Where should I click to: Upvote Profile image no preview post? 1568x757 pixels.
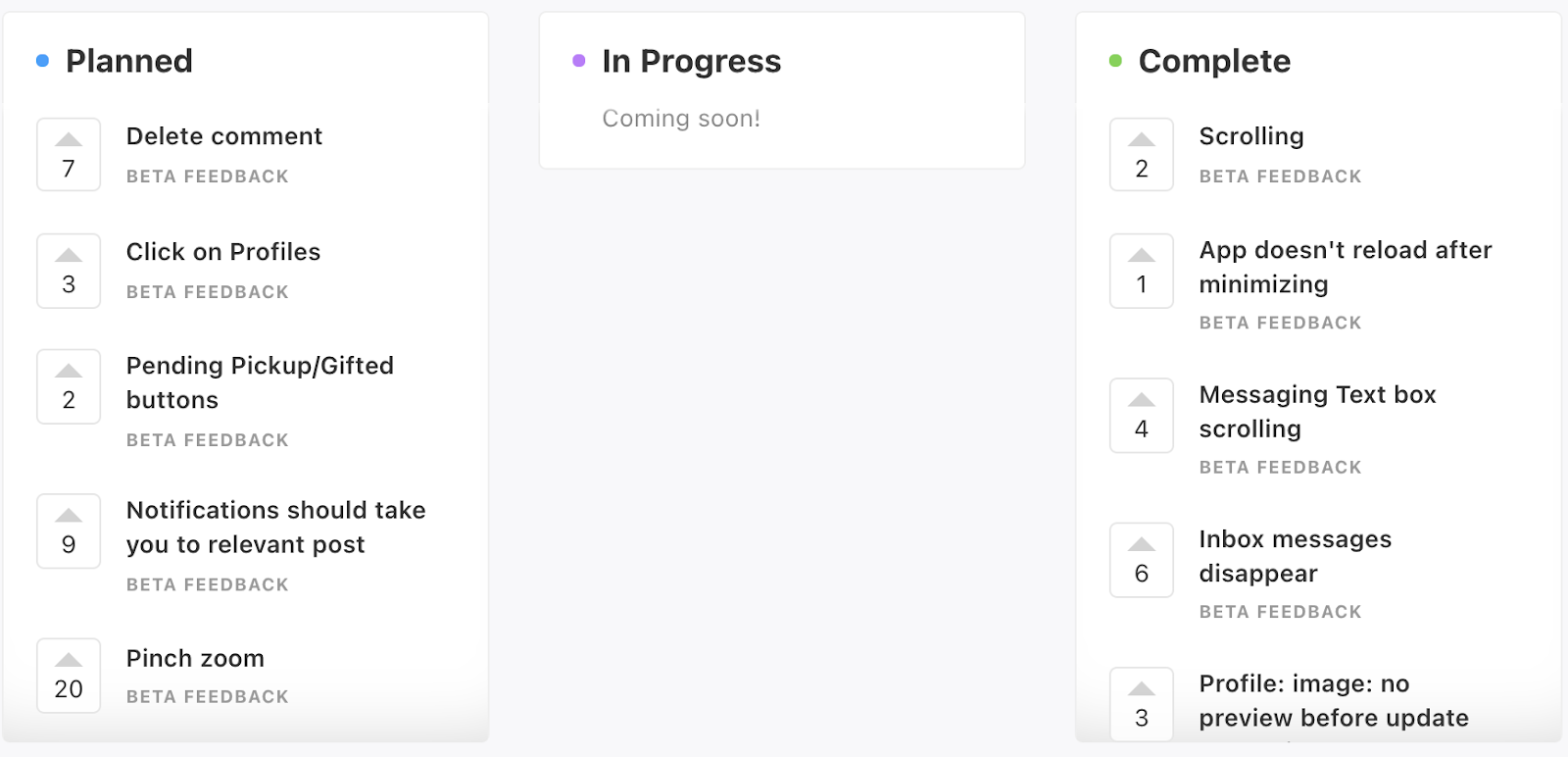coord(1141,704)
